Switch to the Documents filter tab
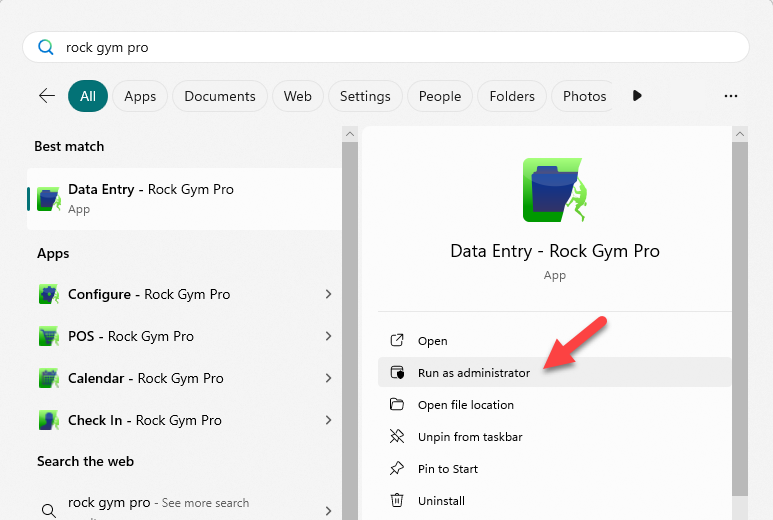This screenshot has width=773, height=520. pos(220,96)
